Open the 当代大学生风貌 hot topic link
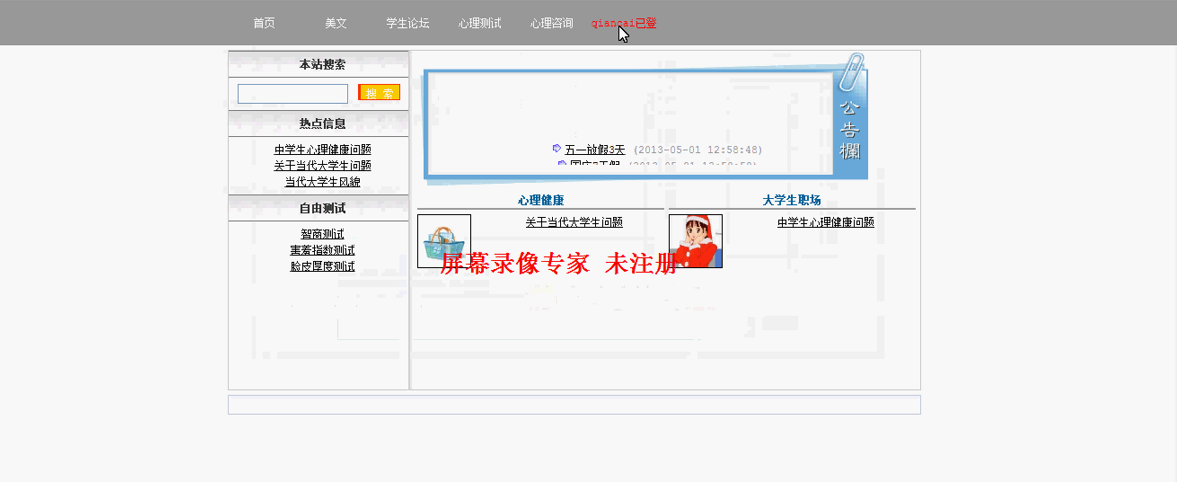1177x482 pixels. point(323,182)
